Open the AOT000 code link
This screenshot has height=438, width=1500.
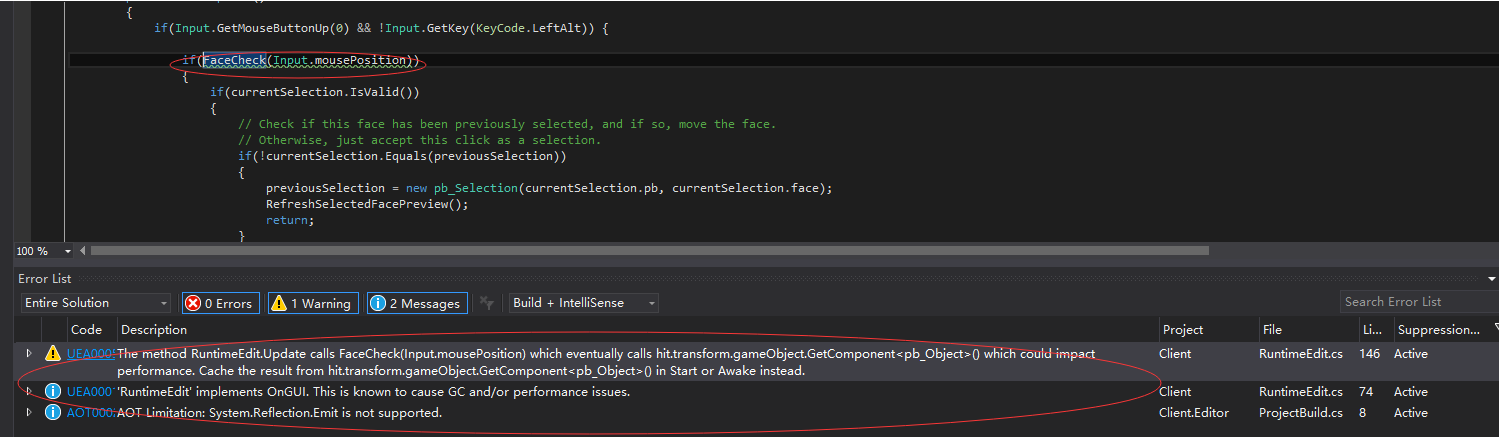(x=91, y=413)
